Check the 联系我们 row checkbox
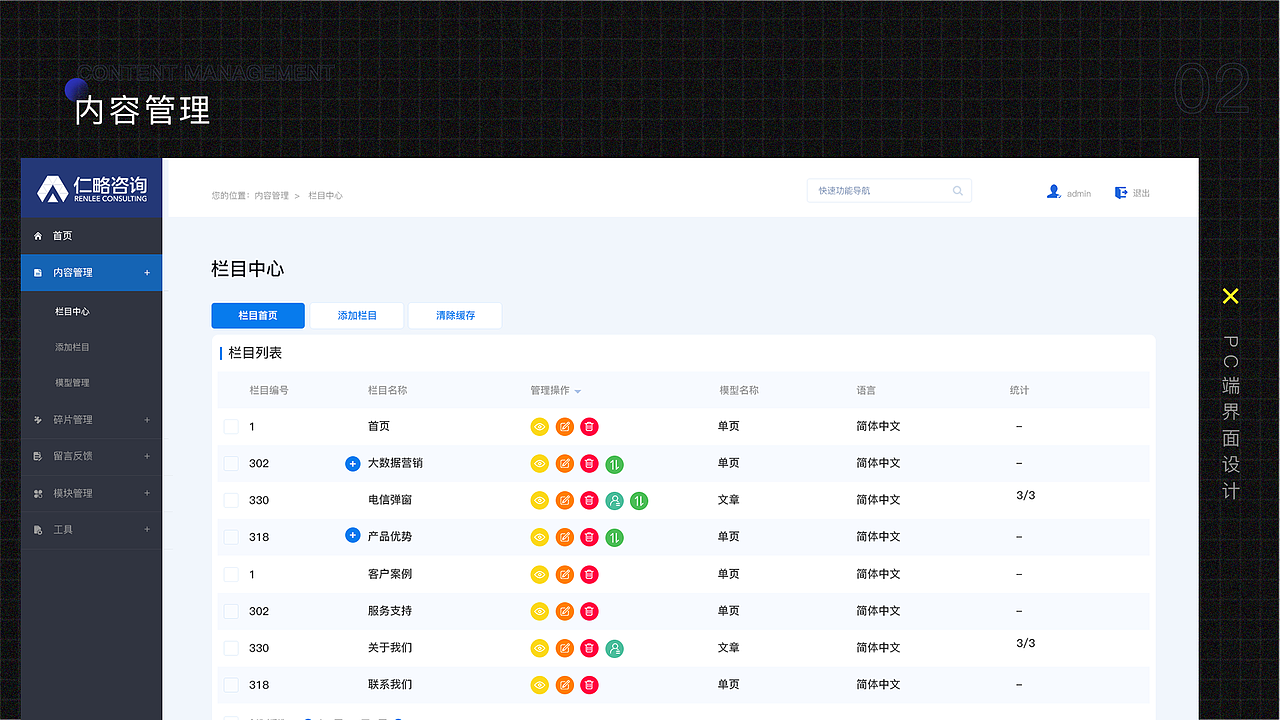This screenshot has width=1280, height=720. pyautogui.click(x=231, y=685)
